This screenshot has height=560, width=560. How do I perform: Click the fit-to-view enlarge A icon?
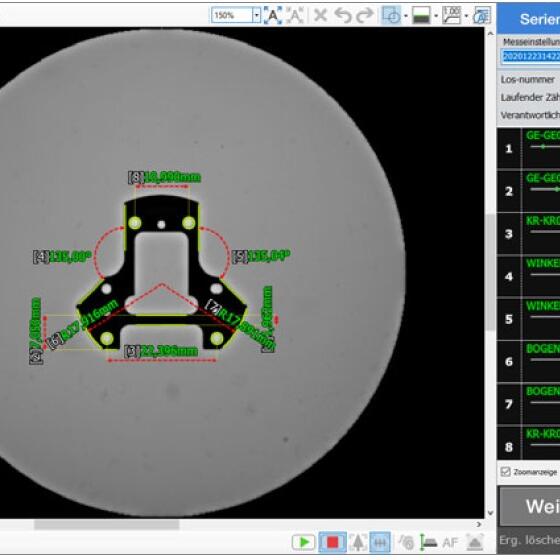(x=273, y=15)
